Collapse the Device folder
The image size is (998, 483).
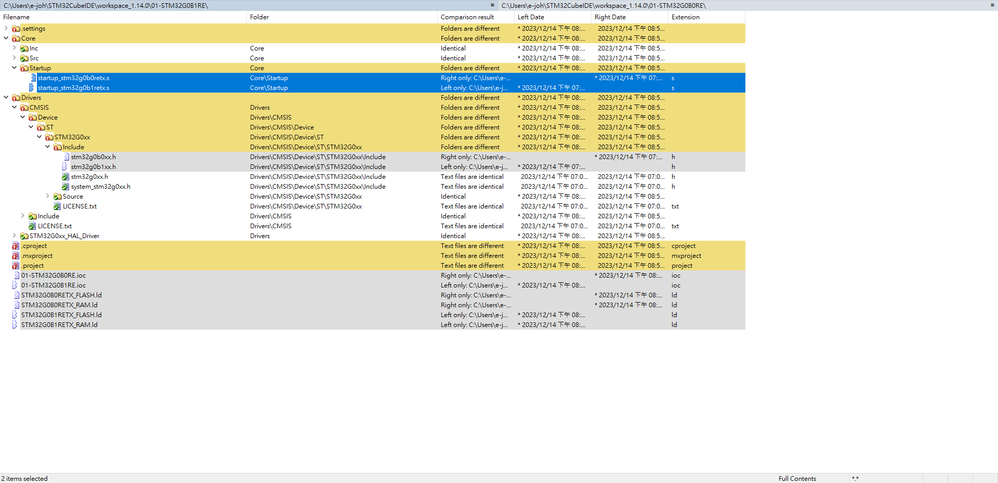point(23,118)
